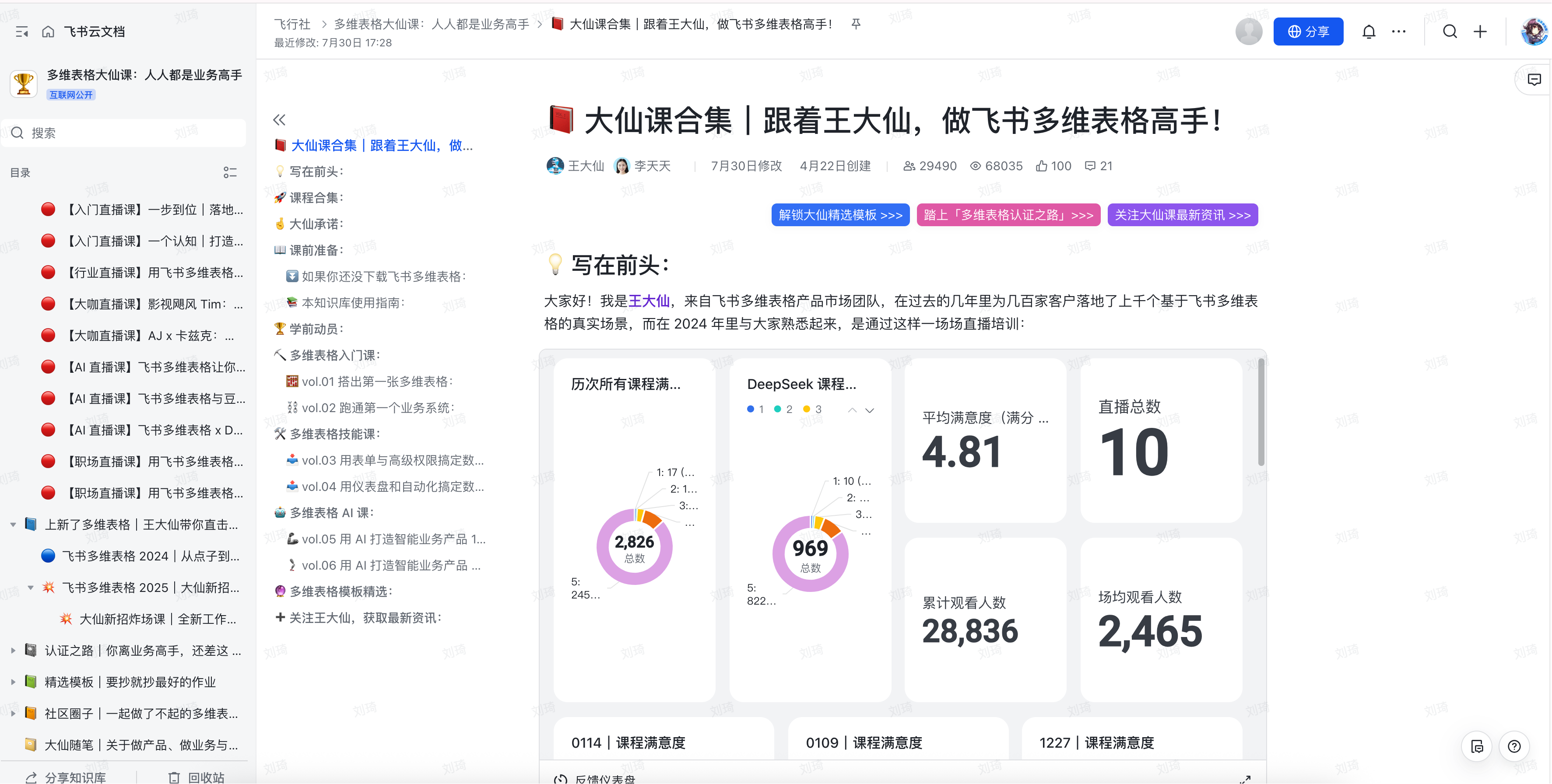Click the home icon beside 飞书云文档

coord(48,32)
